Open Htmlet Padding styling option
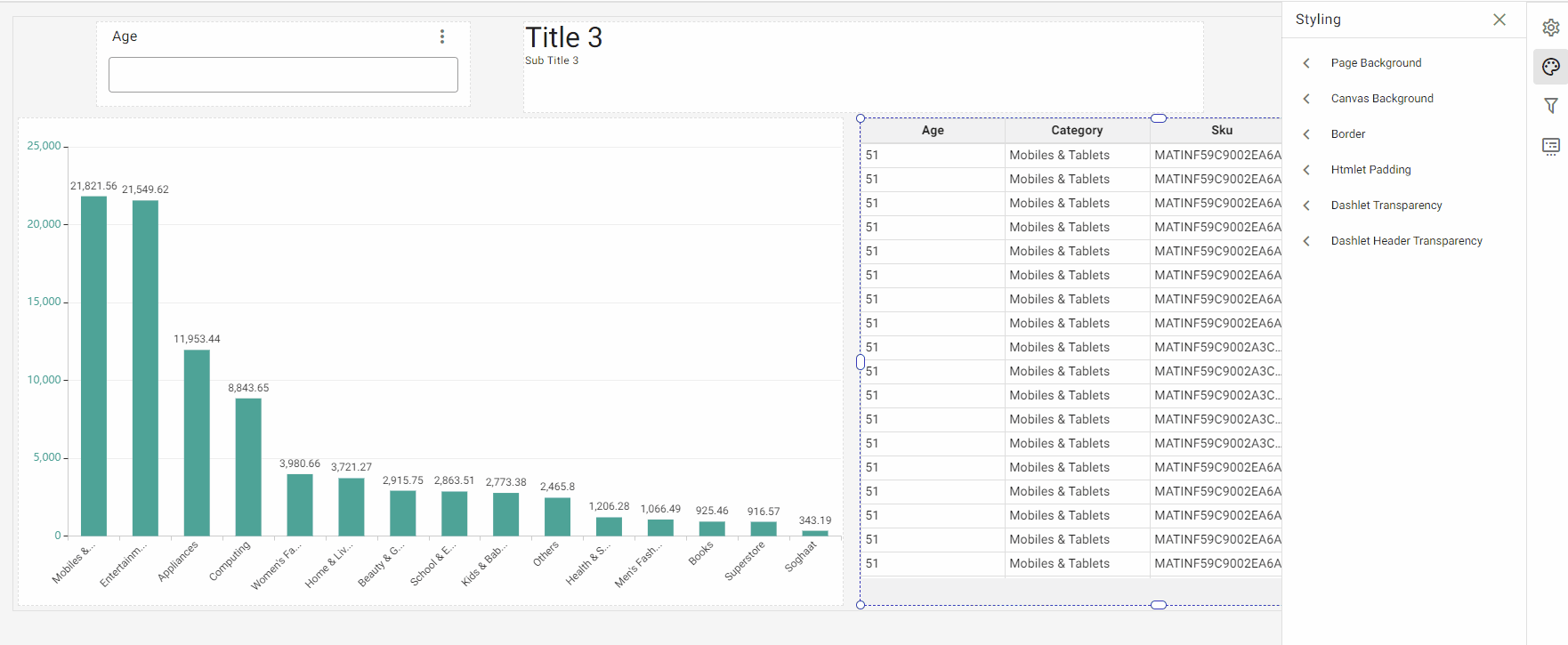 (x=1370, y=170)
